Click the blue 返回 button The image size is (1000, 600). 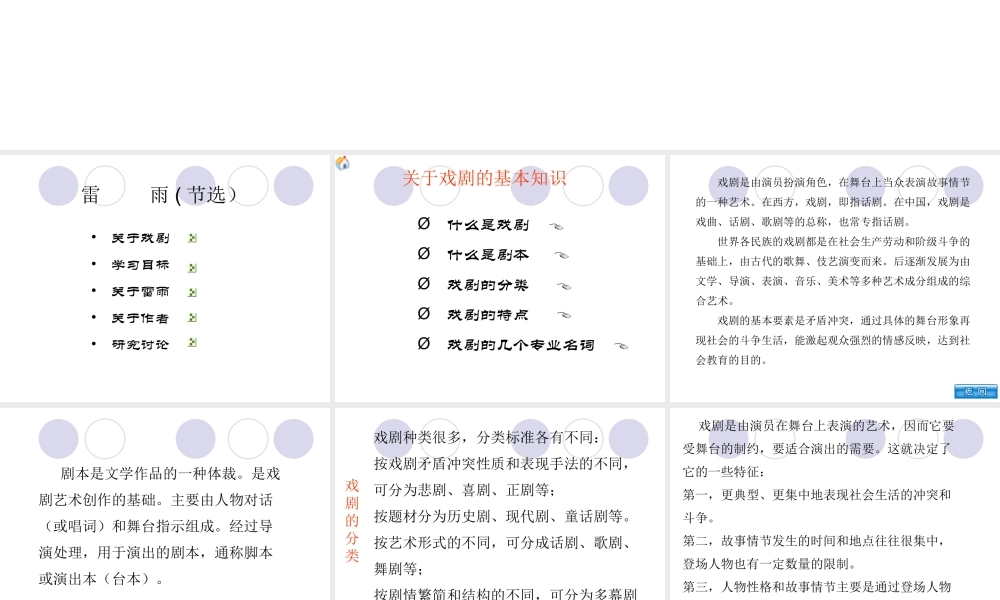pyautogui.click(x=975, y=391)
